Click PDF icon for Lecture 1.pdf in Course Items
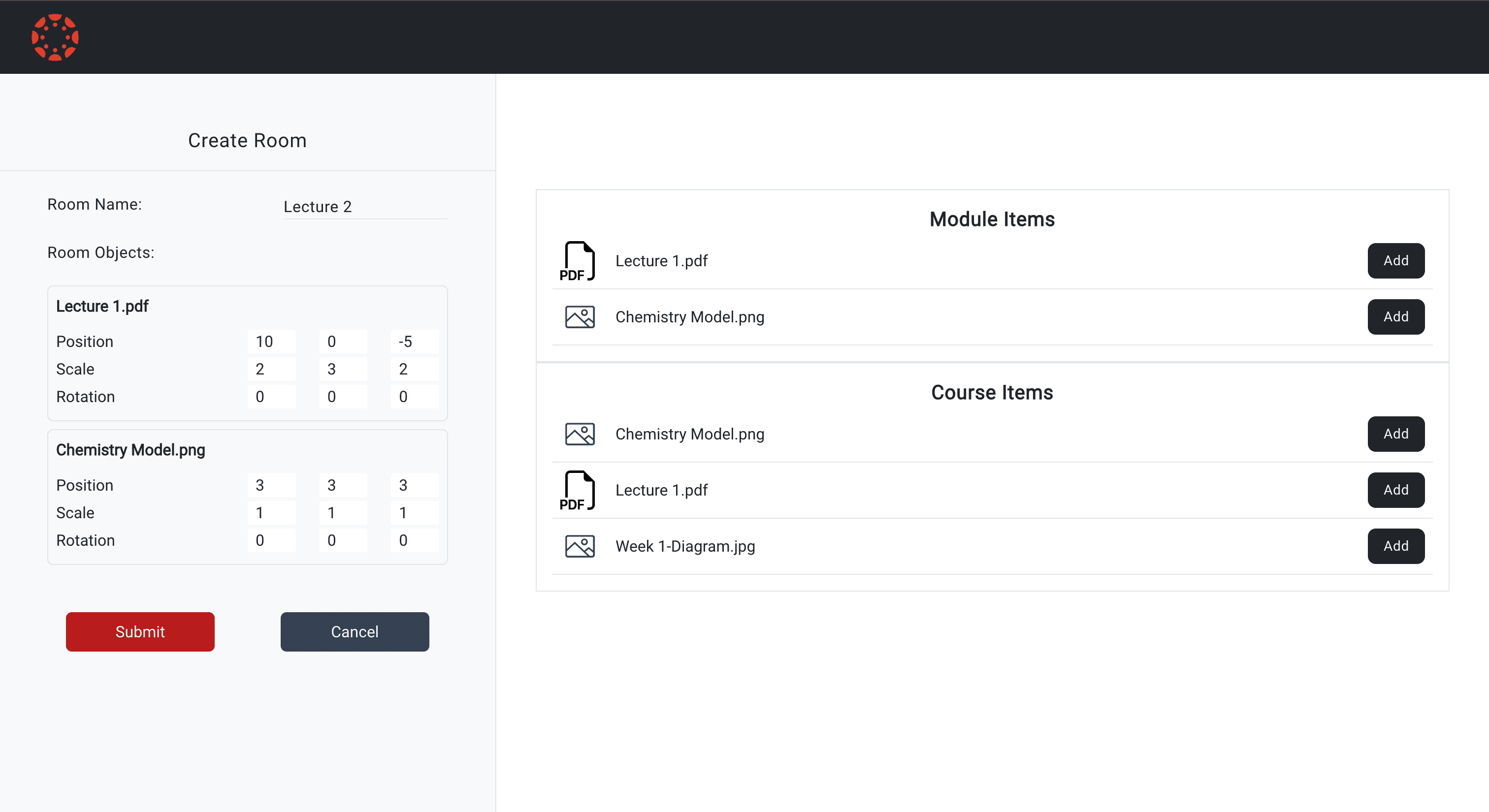The image size is (1489, 812). 578,490
